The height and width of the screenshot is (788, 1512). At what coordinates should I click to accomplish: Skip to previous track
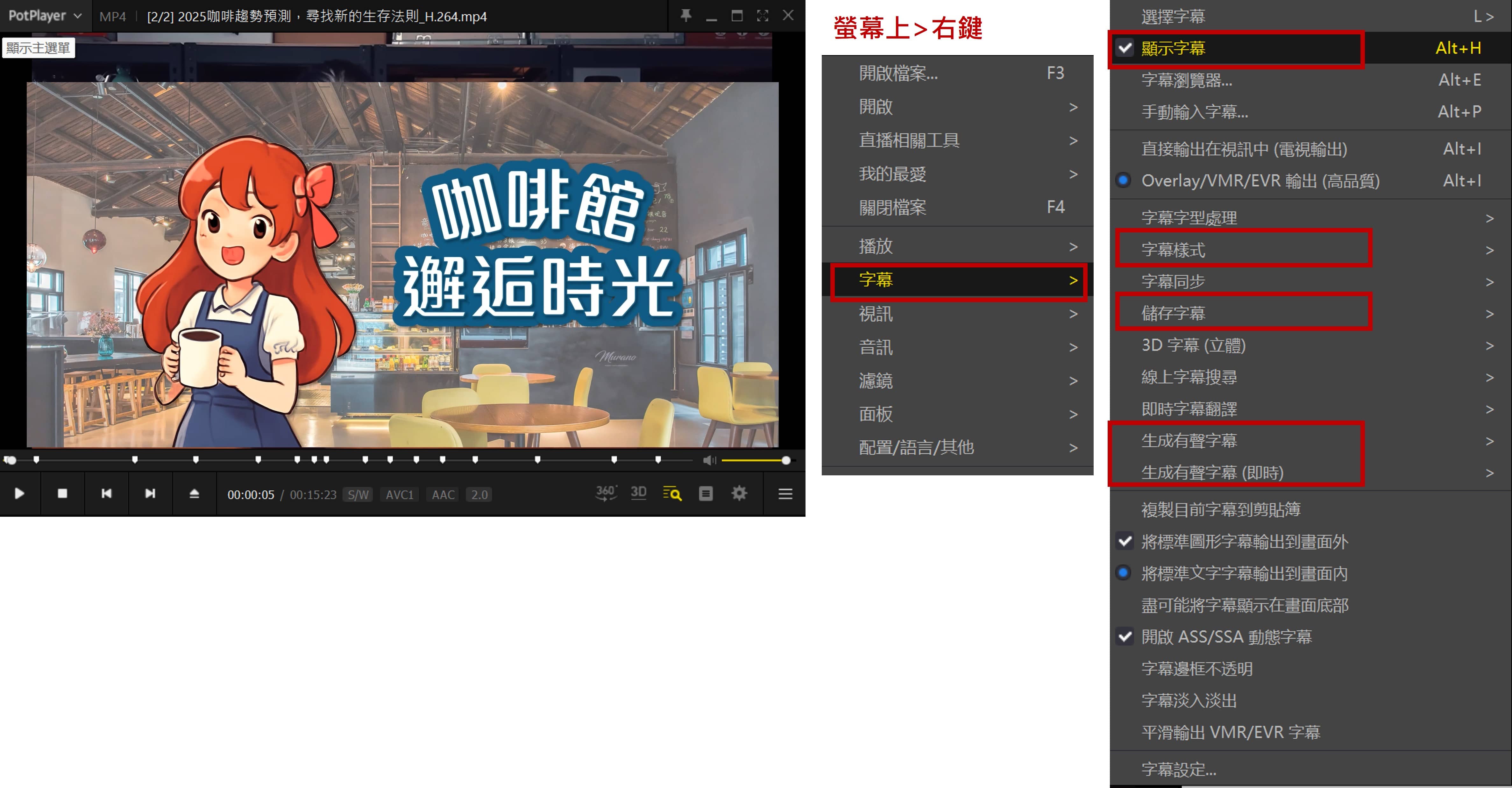(106, 493)
